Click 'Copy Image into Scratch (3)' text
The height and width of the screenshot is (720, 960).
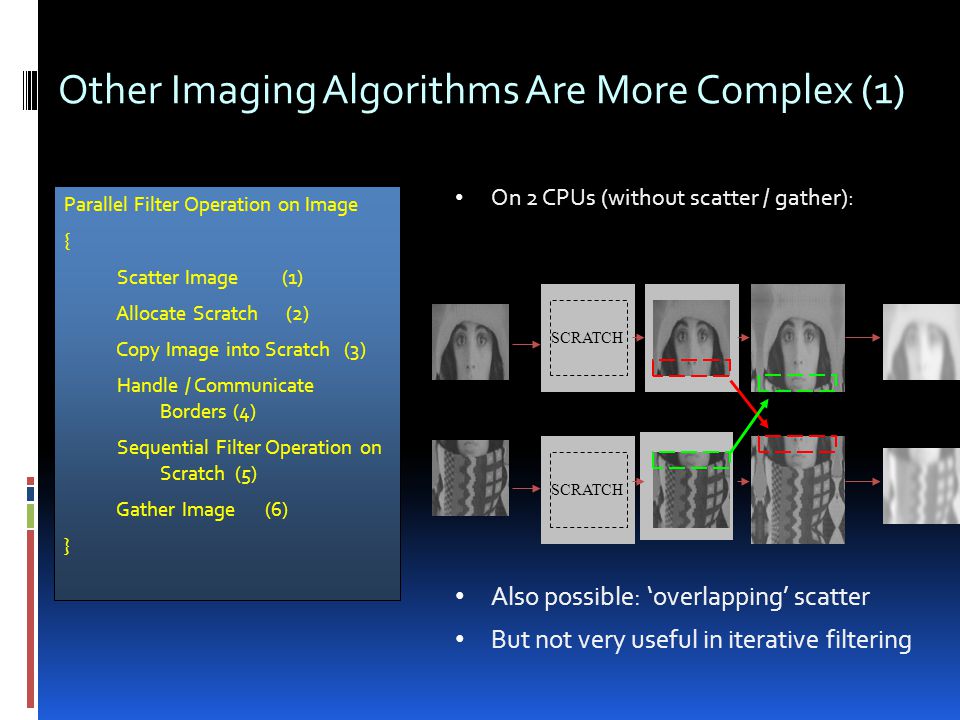click(241, 350)
